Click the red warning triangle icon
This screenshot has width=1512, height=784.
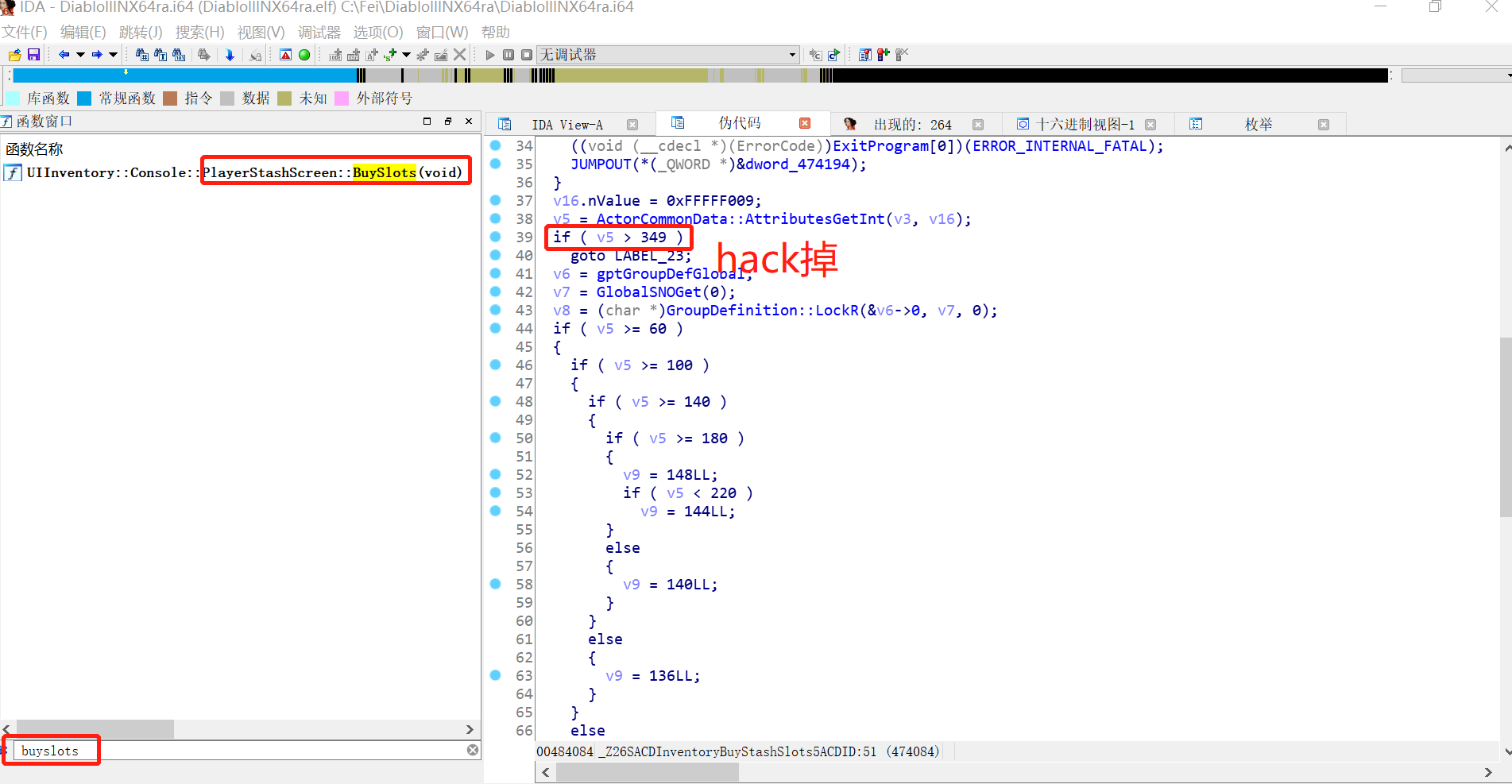285,55
